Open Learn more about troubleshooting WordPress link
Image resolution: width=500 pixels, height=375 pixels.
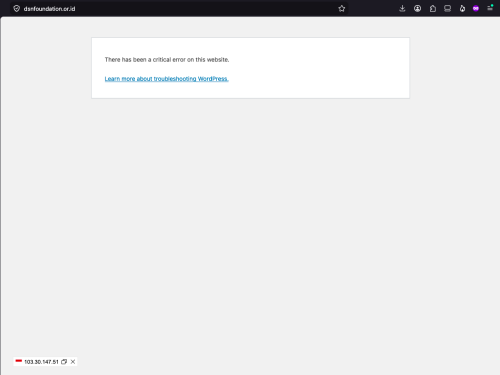coord(167,79)
